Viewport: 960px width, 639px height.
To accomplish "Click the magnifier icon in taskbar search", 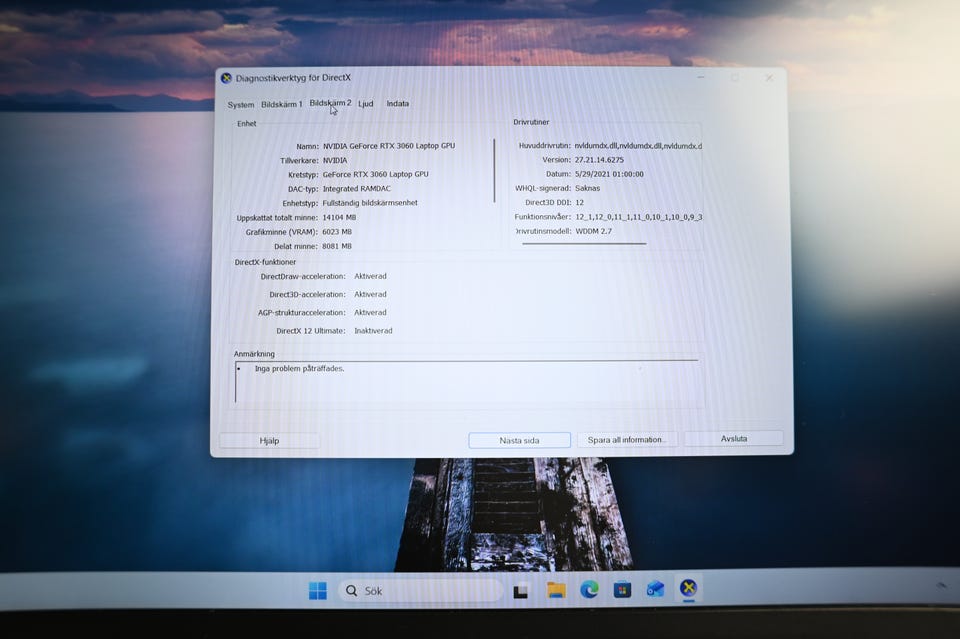I will [x=351, y=591].
